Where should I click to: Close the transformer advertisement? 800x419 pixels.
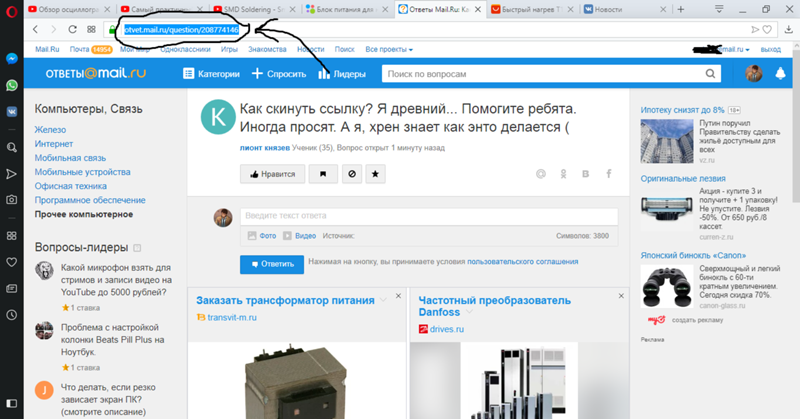point(398,297)
